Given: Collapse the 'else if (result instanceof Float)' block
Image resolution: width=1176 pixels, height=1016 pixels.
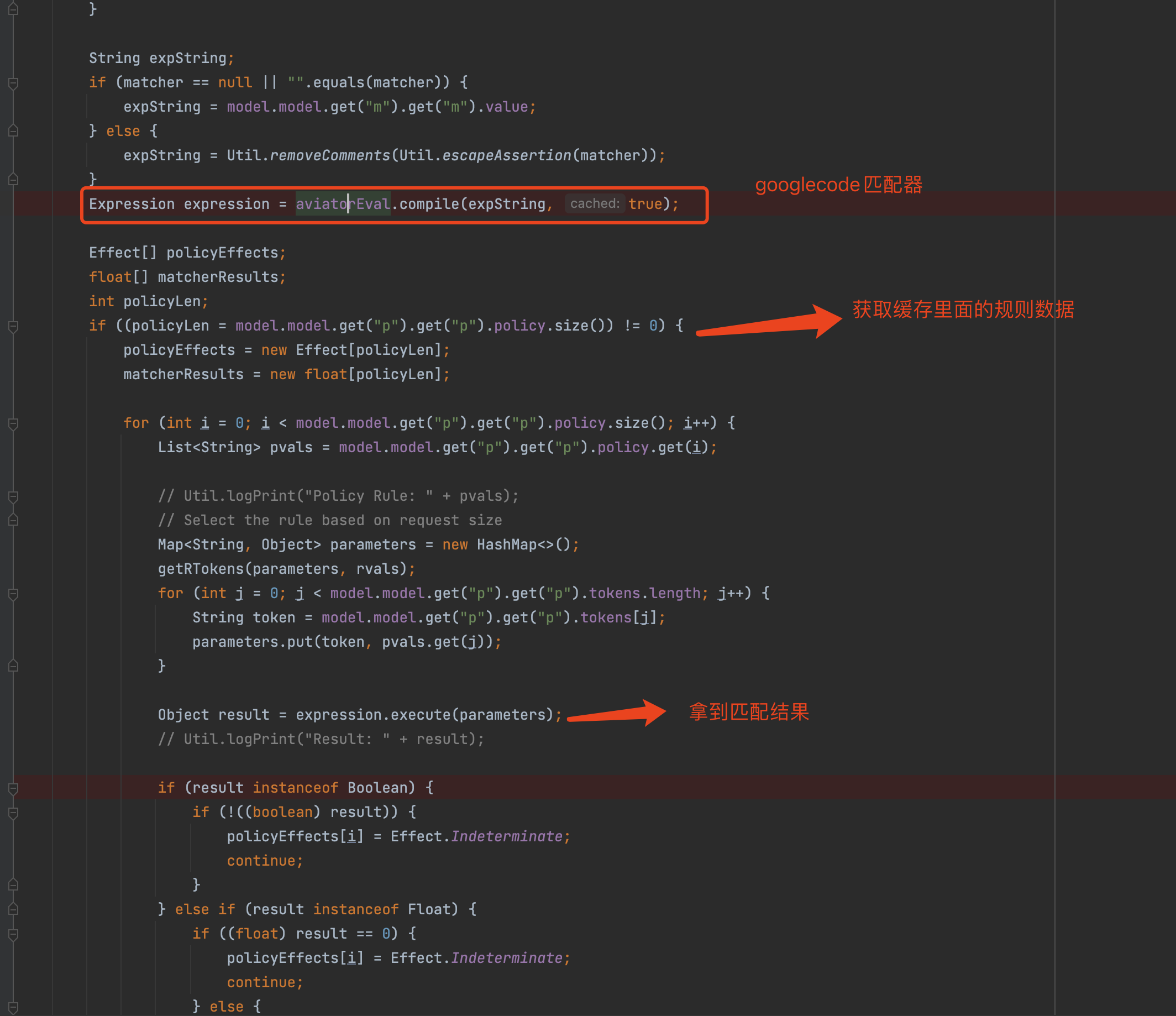Looking at the screenshot, I should [x=14, y=909].
